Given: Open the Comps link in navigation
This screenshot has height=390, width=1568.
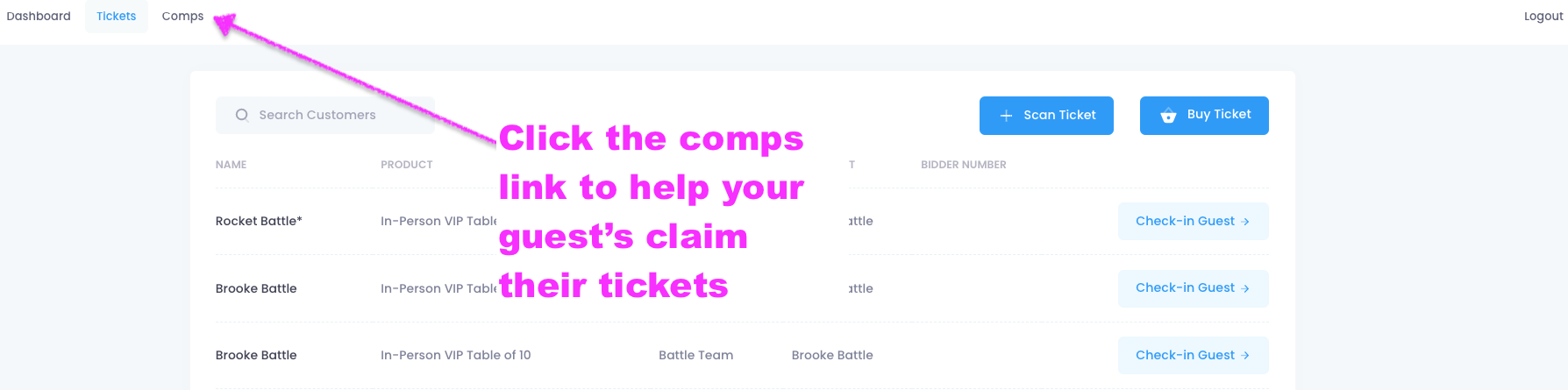Looking at the screenshot, I should pyautogui.click(x=182, y=17).
